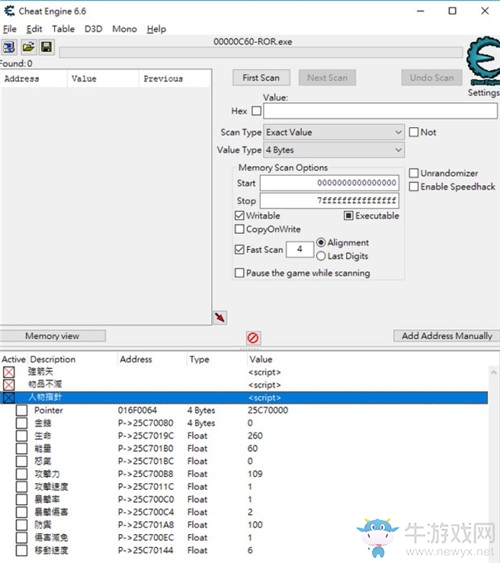Select the Last Digits radio button
Viewport: 500px width, 563px height.
[321, 256]
